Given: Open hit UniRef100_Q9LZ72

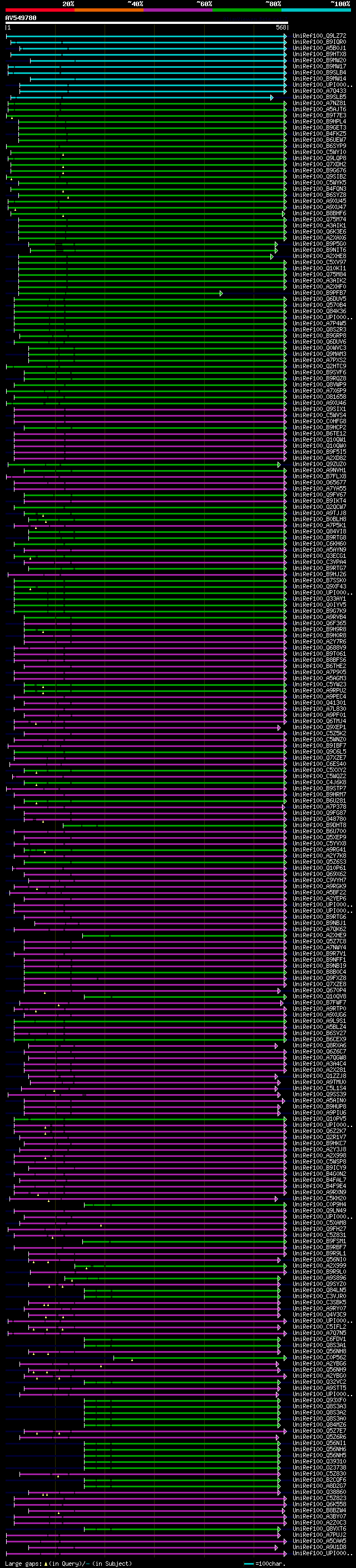Looking at the screenshot, I should tap(319, 36).
